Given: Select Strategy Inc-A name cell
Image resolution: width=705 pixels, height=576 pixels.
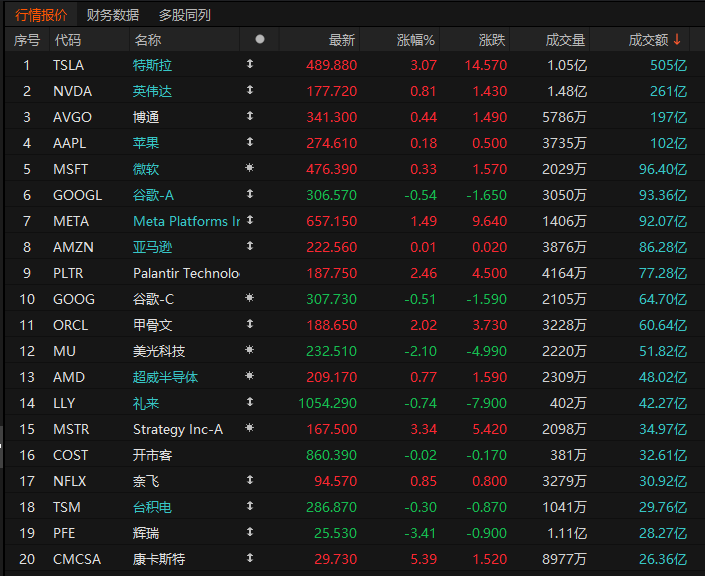Looking at the screenshot, I should (x=178, y=429).
